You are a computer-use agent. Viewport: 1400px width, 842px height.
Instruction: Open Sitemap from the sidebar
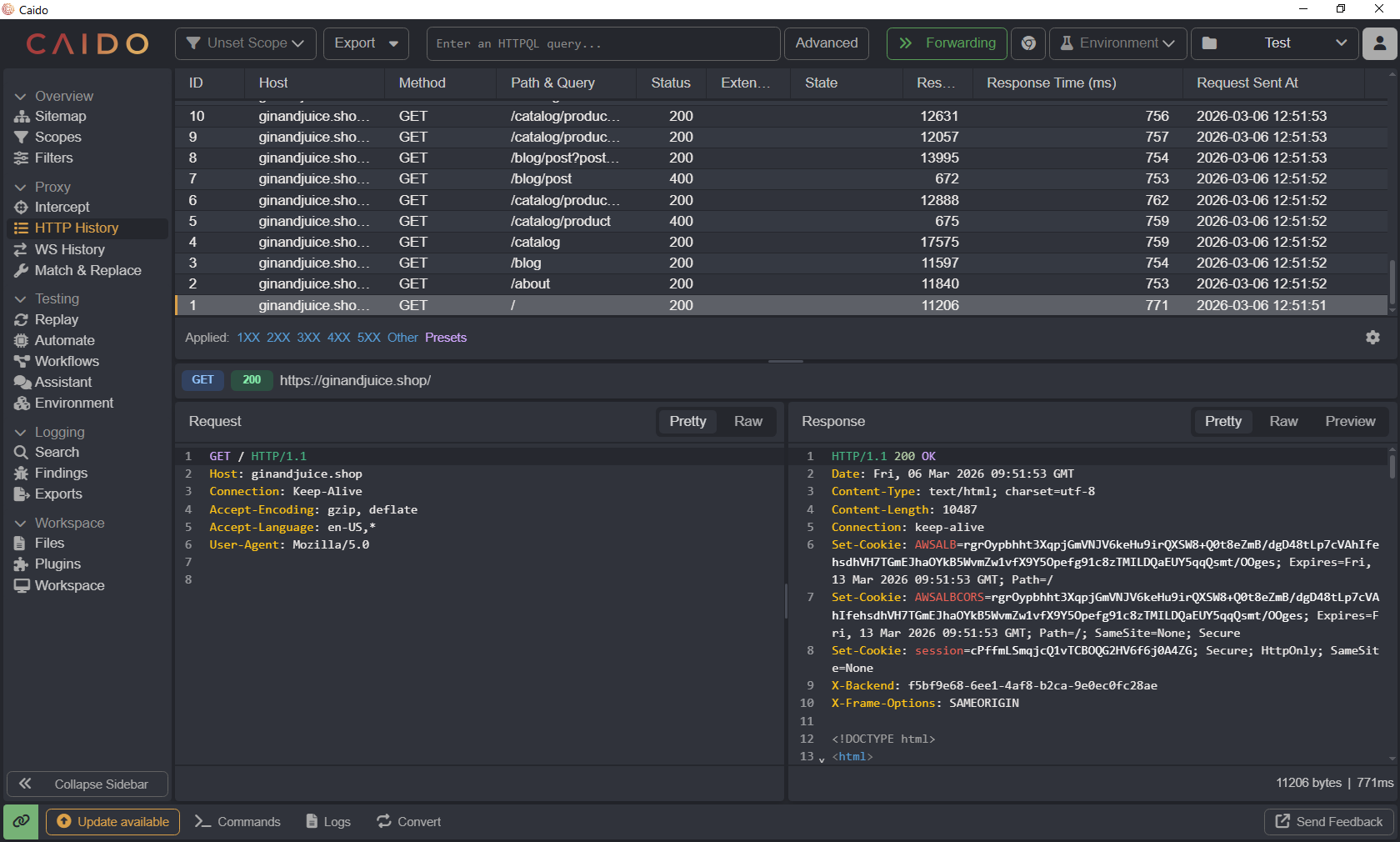60,117
